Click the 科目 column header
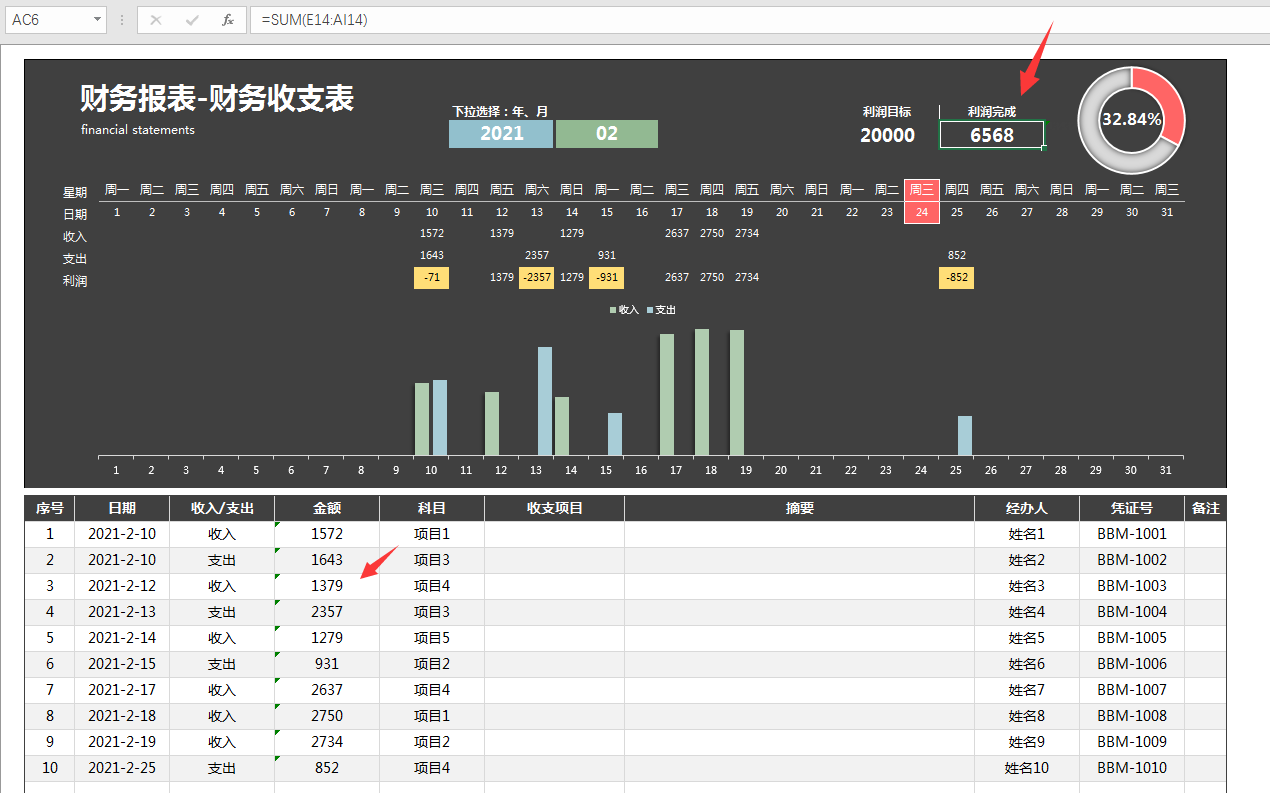The width and height of the screenshot is (1270, 793). pos(432,508)
